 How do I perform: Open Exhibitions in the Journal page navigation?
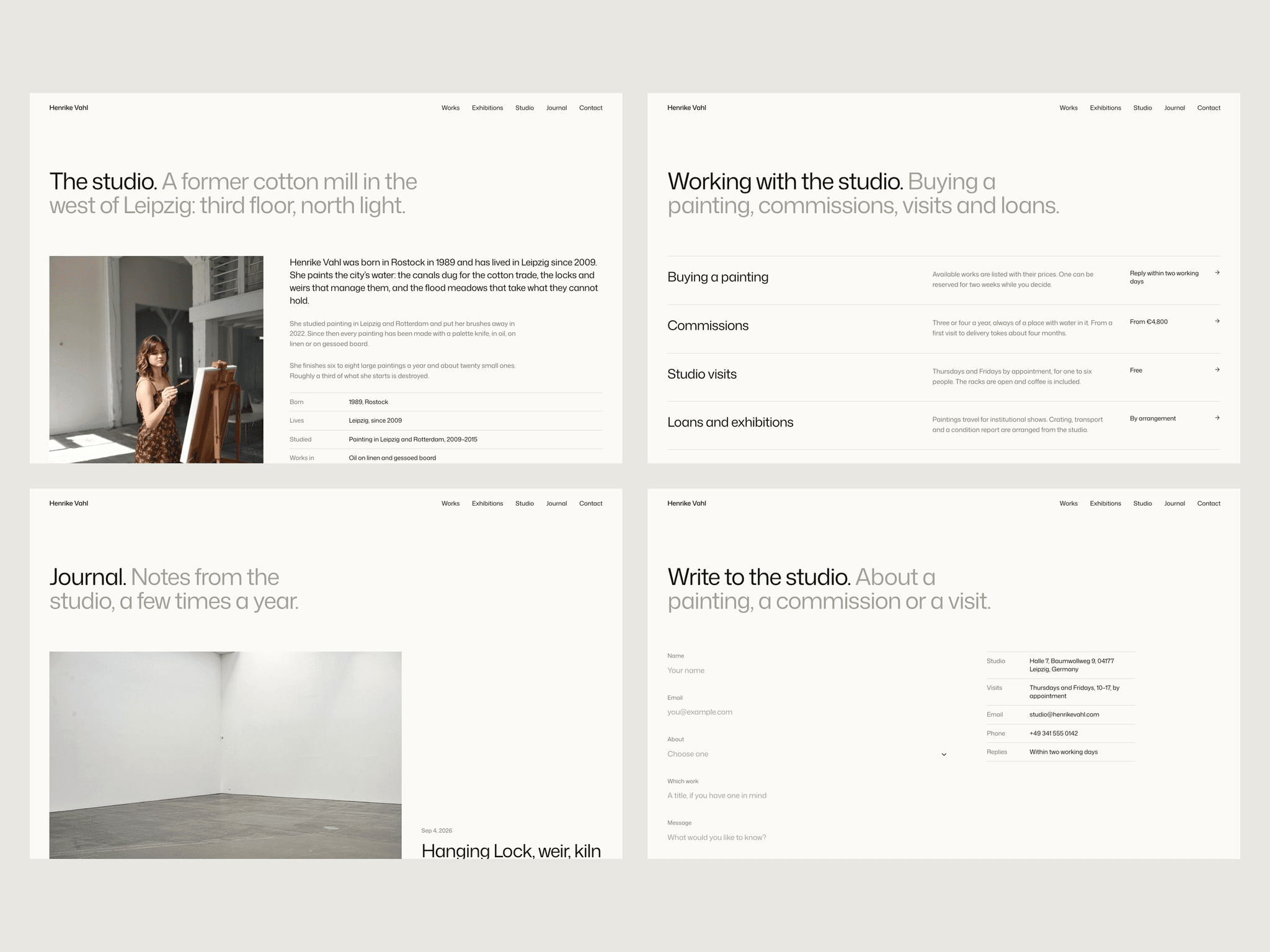[x=487, y=503]
